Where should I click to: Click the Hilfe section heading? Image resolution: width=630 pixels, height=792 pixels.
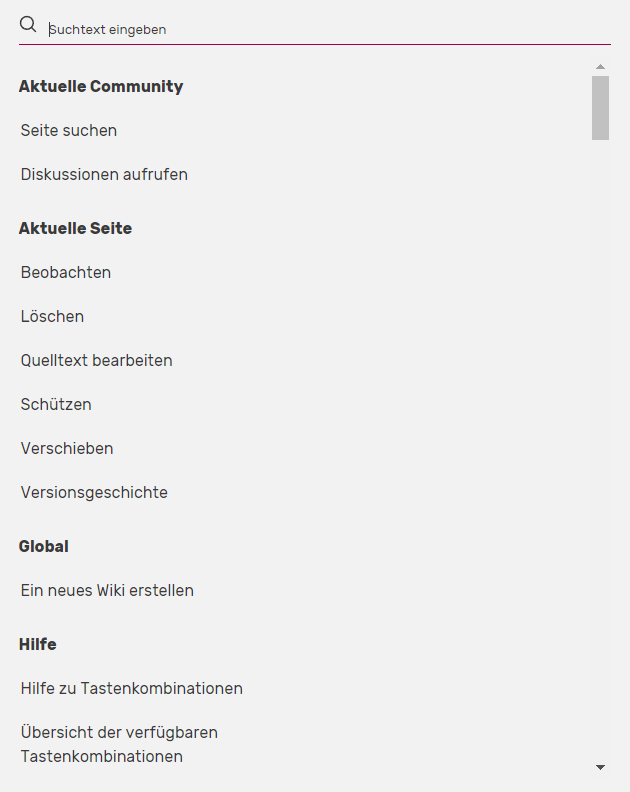[37, 644]
